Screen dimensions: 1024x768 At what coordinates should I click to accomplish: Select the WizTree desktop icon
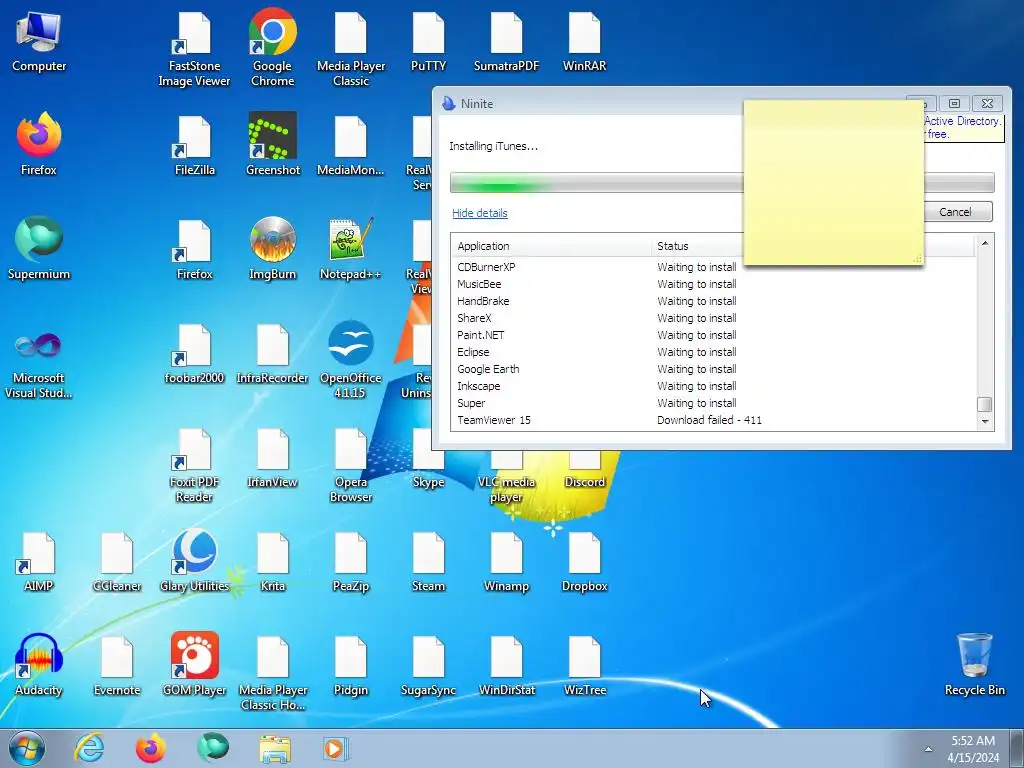tap(584, 666)
